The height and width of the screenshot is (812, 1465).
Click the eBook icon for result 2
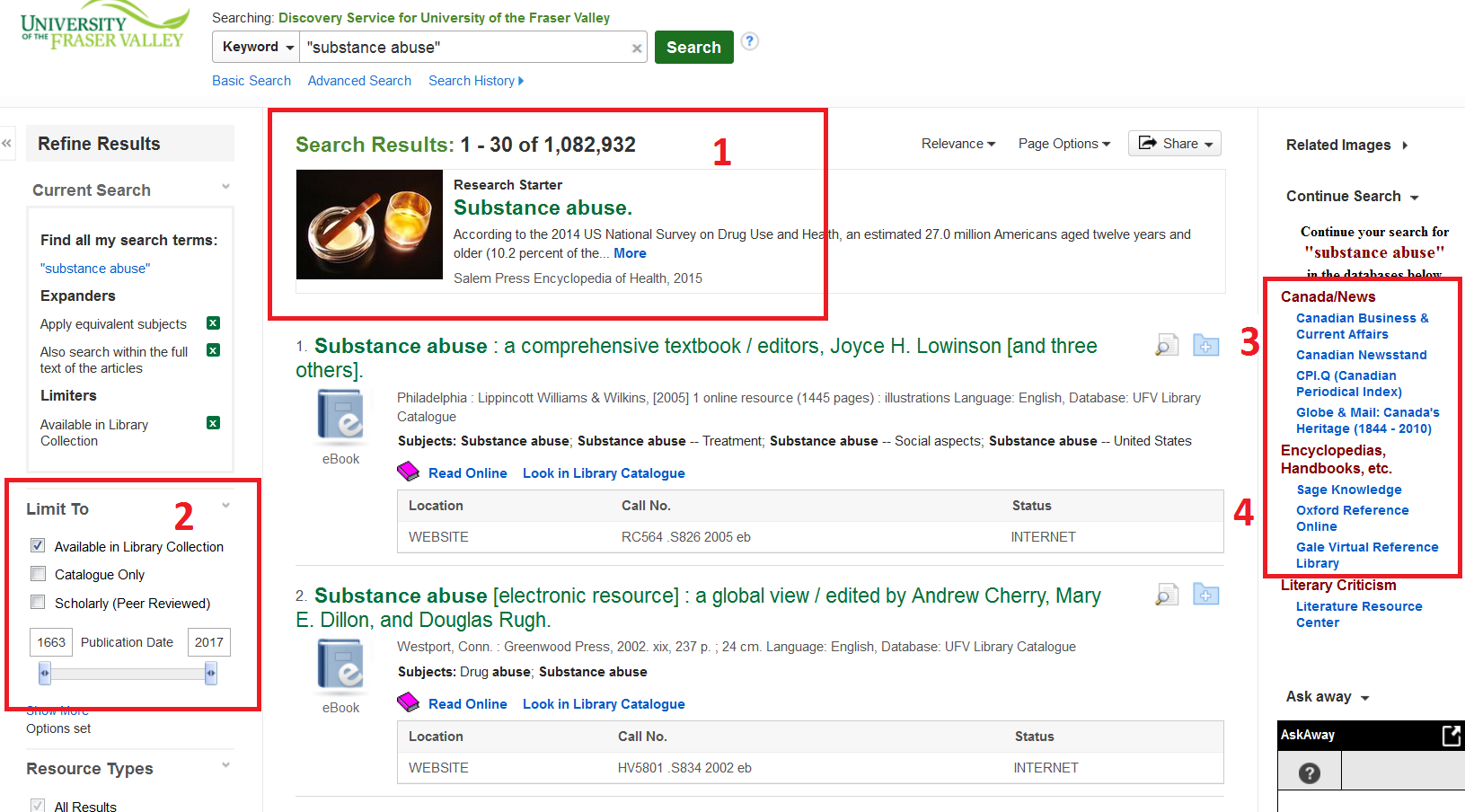pyautogui.click(x=341, y=666)
